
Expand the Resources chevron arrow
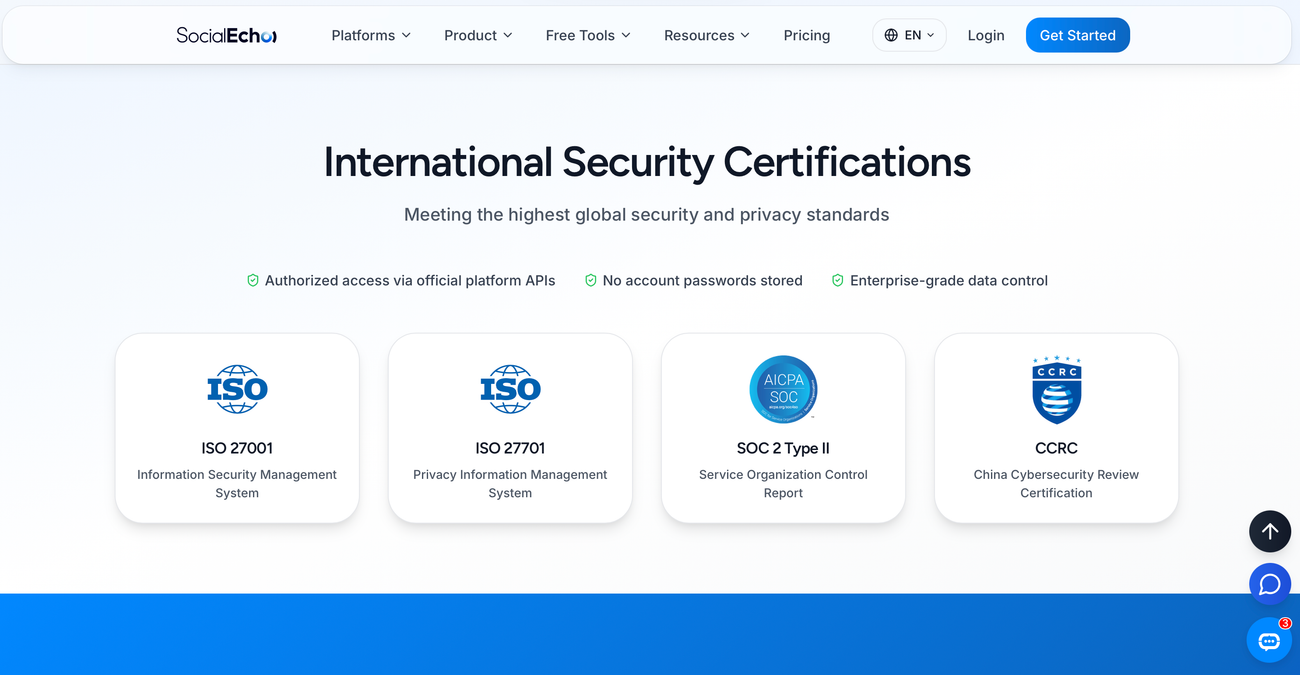coord(745,35)
